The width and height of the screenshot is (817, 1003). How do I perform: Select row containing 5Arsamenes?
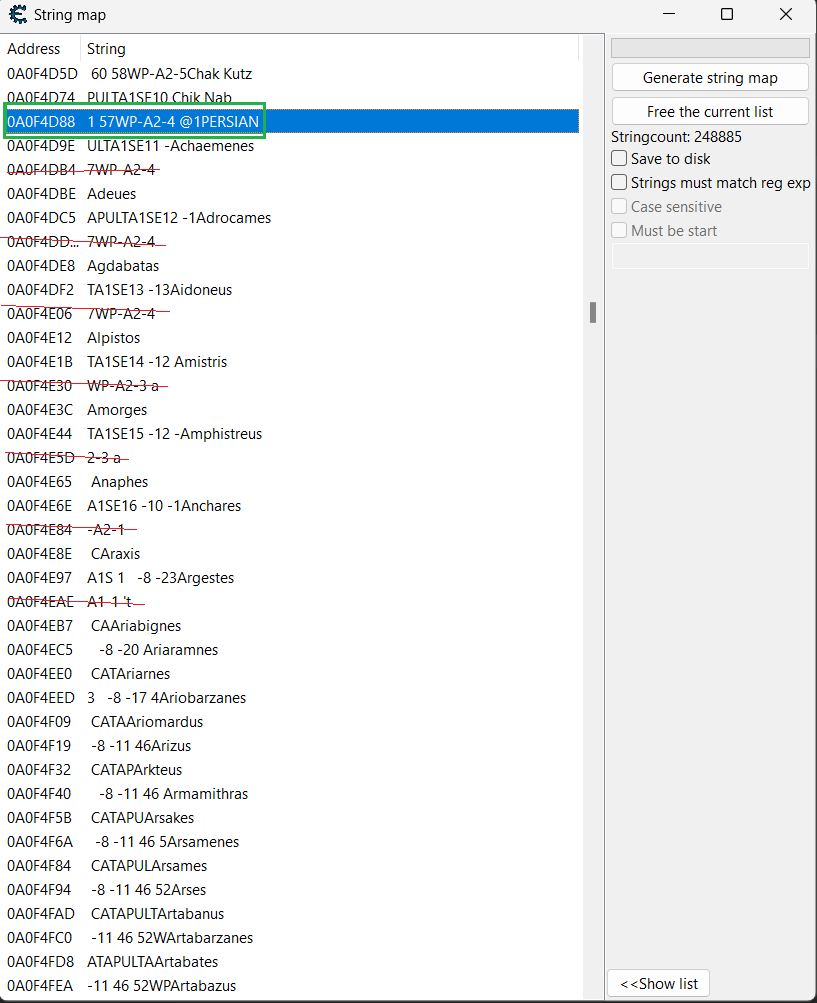click(x=290, y=841)
